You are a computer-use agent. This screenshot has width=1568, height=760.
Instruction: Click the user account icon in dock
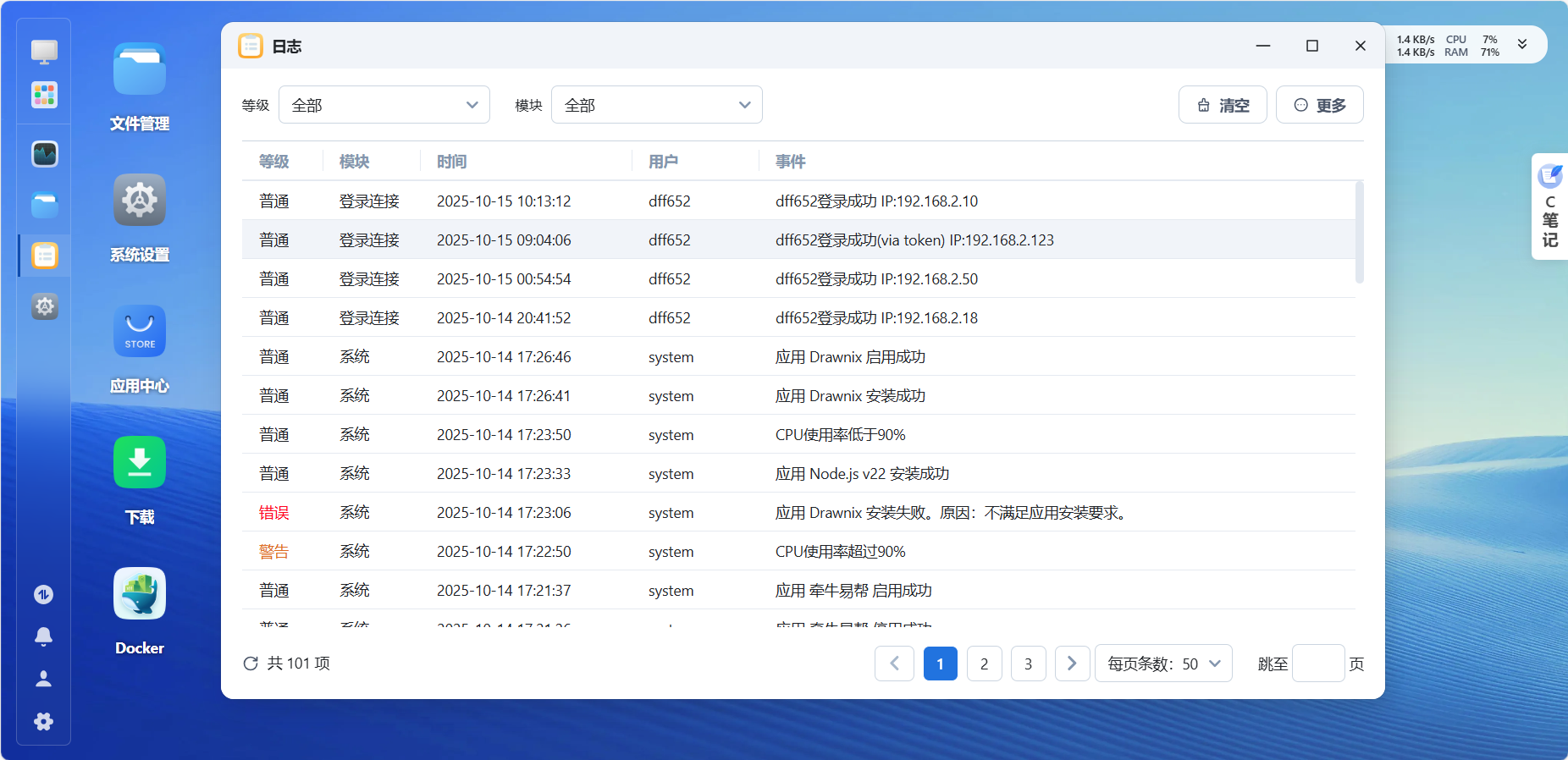point(44,679)
